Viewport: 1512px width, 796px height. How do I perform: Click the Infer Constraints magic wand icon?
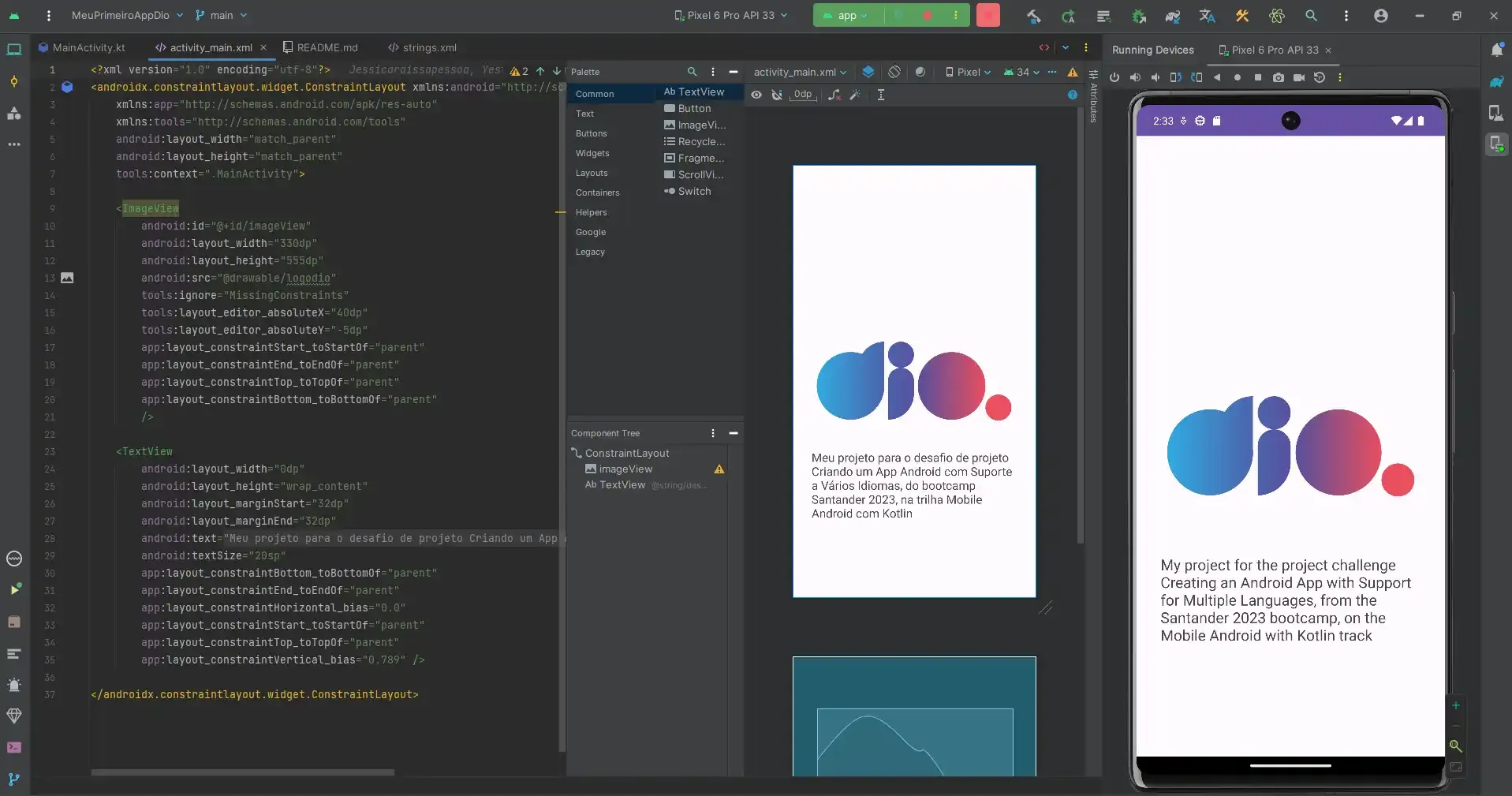[854, 95]
